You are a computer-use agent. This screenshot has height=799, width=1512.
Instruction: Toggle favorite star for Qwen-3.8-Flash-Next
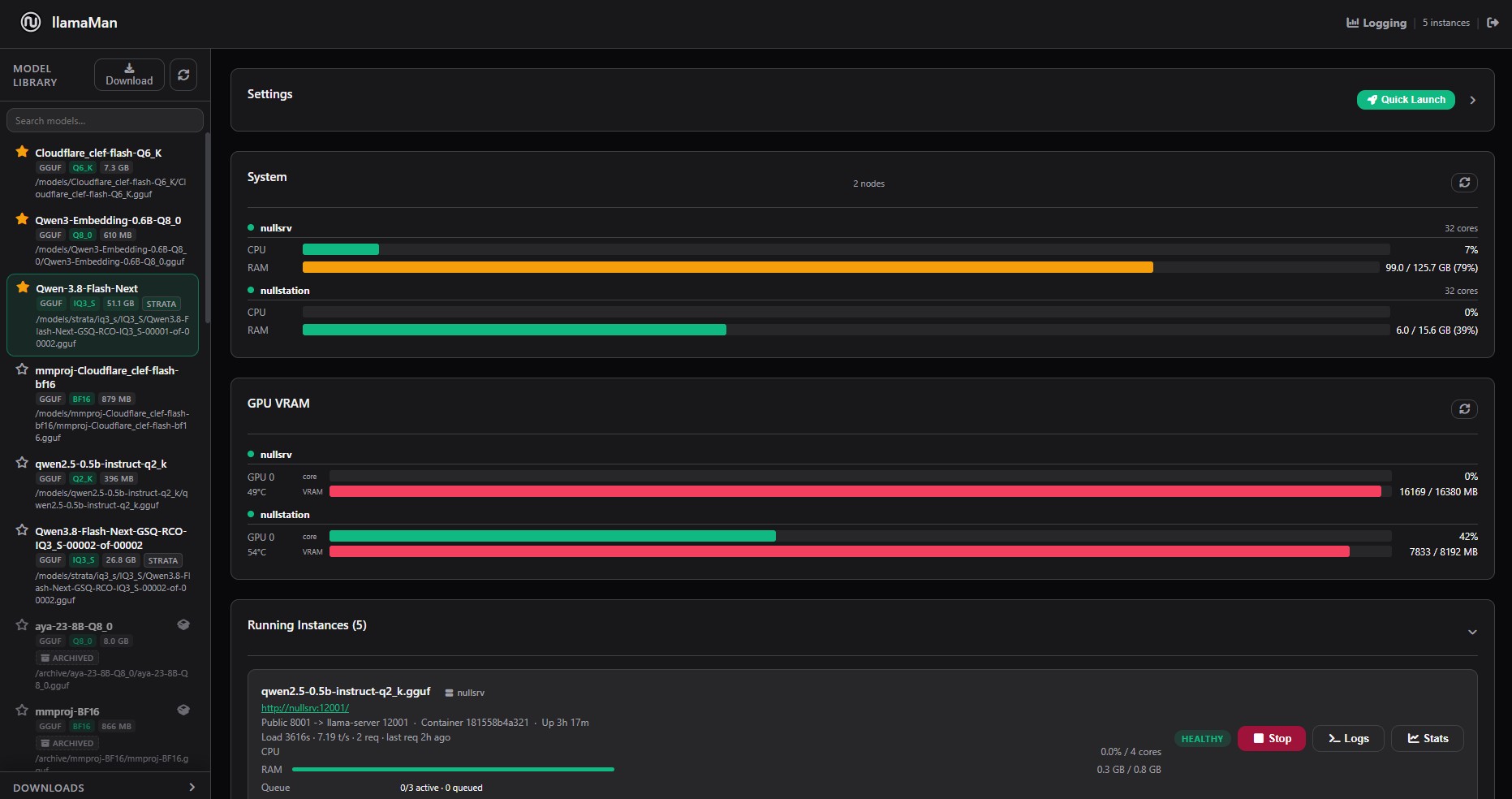[23, 287]
